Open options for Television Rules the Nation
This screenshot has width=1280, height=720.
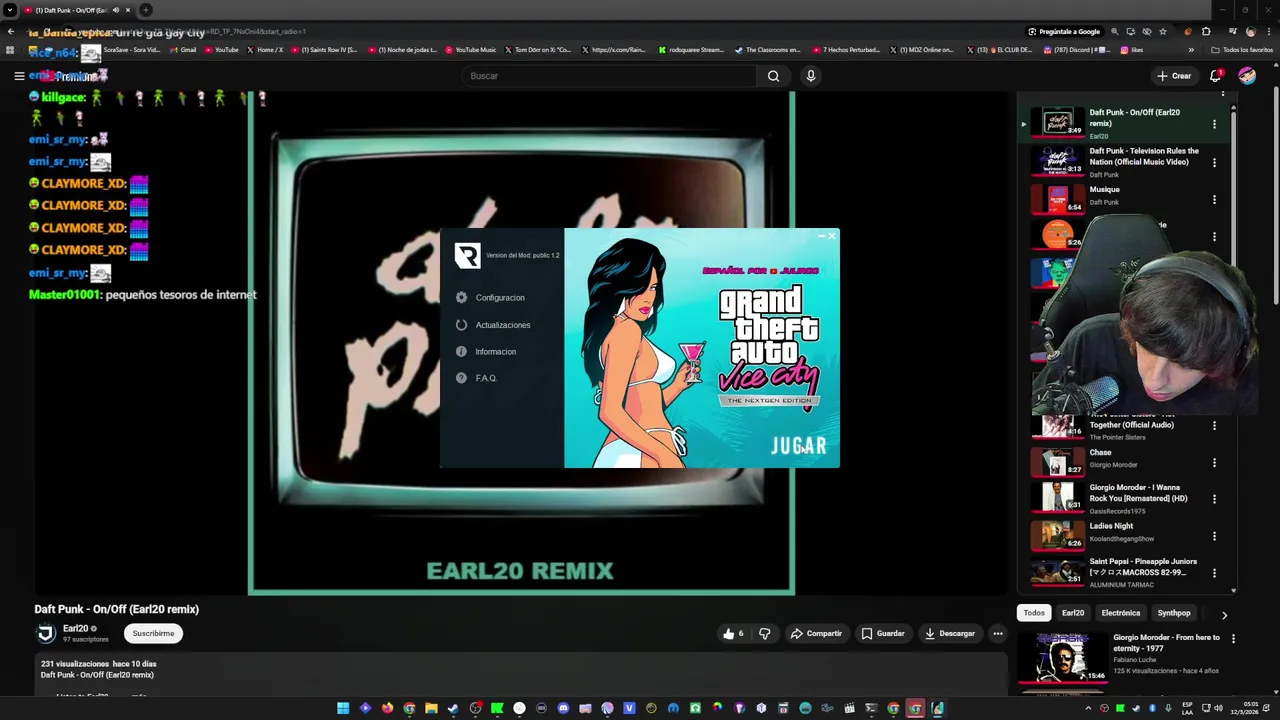(1214, 162)
